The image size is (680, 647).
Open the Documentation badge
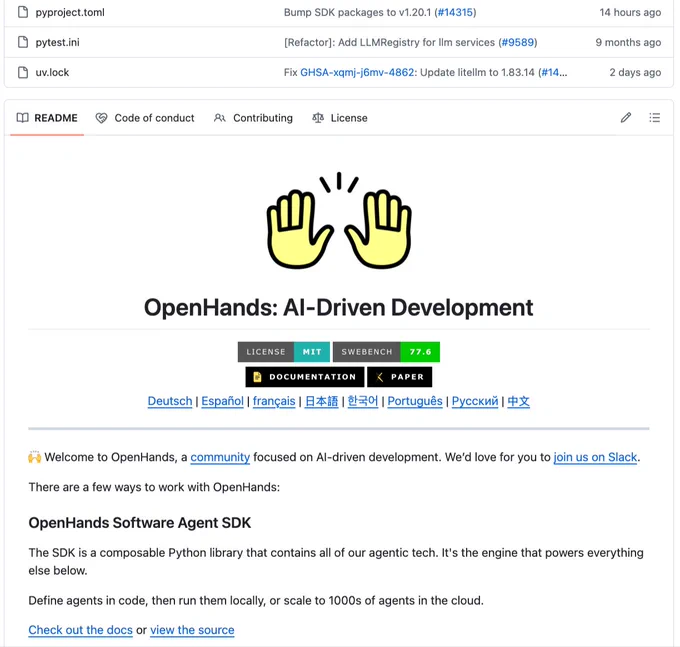(x=305, y=377)
